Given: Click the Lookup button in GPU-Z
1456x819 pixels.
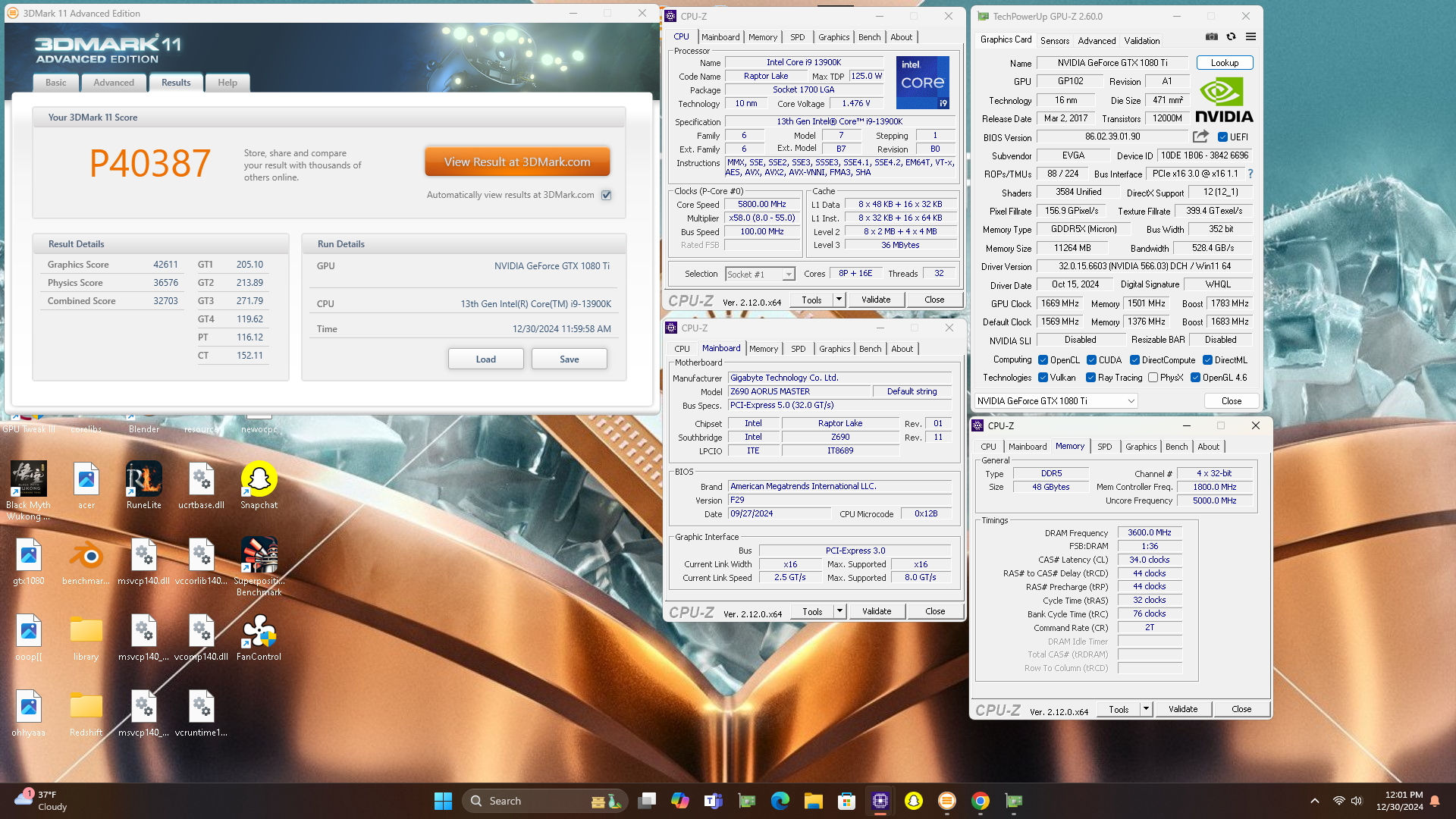Looking at the screenshot, I should [x=1225, y=63].
